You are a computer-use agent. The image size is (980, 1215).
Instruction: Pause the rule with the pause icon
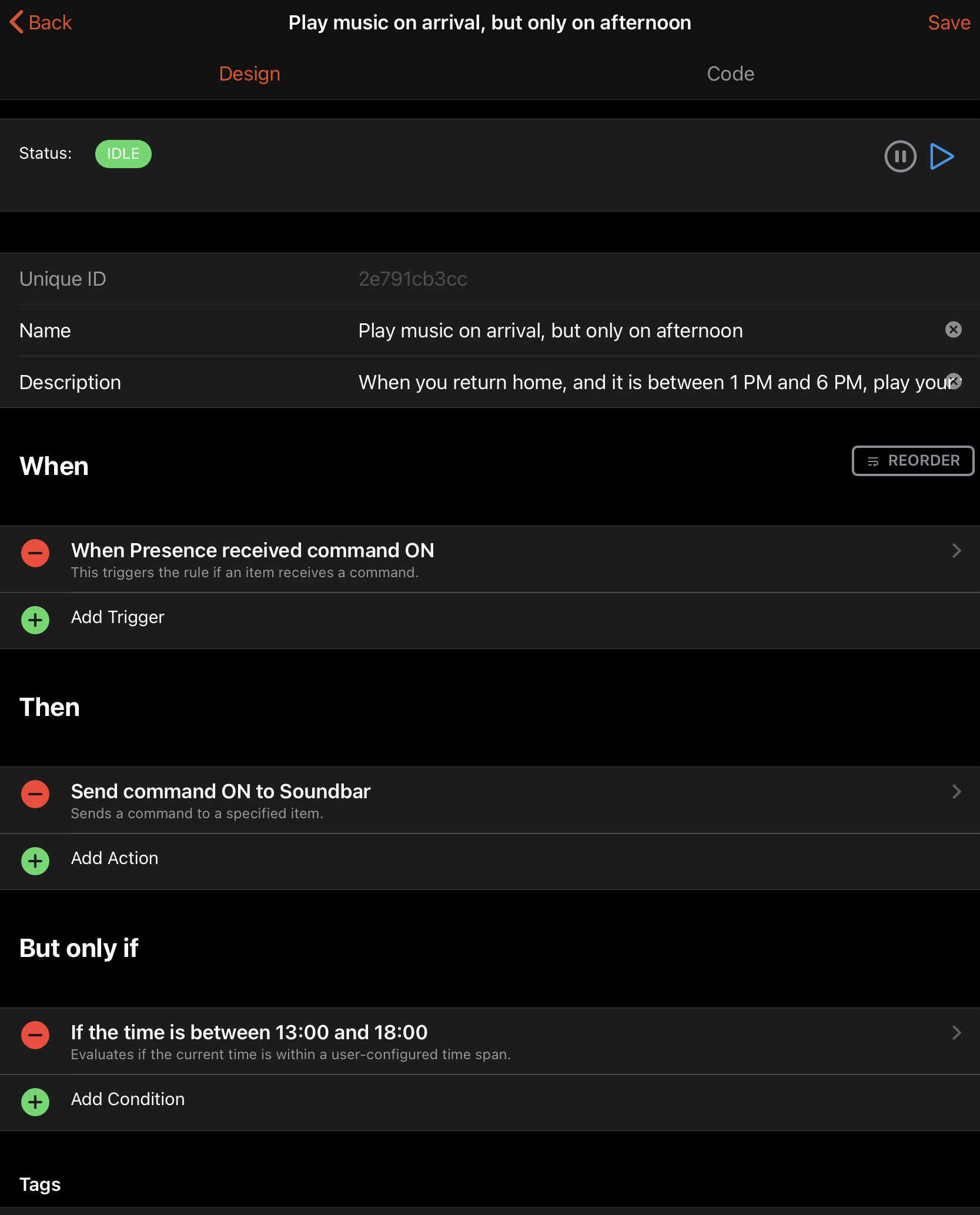pyautogui.click(x=899, y=156)
